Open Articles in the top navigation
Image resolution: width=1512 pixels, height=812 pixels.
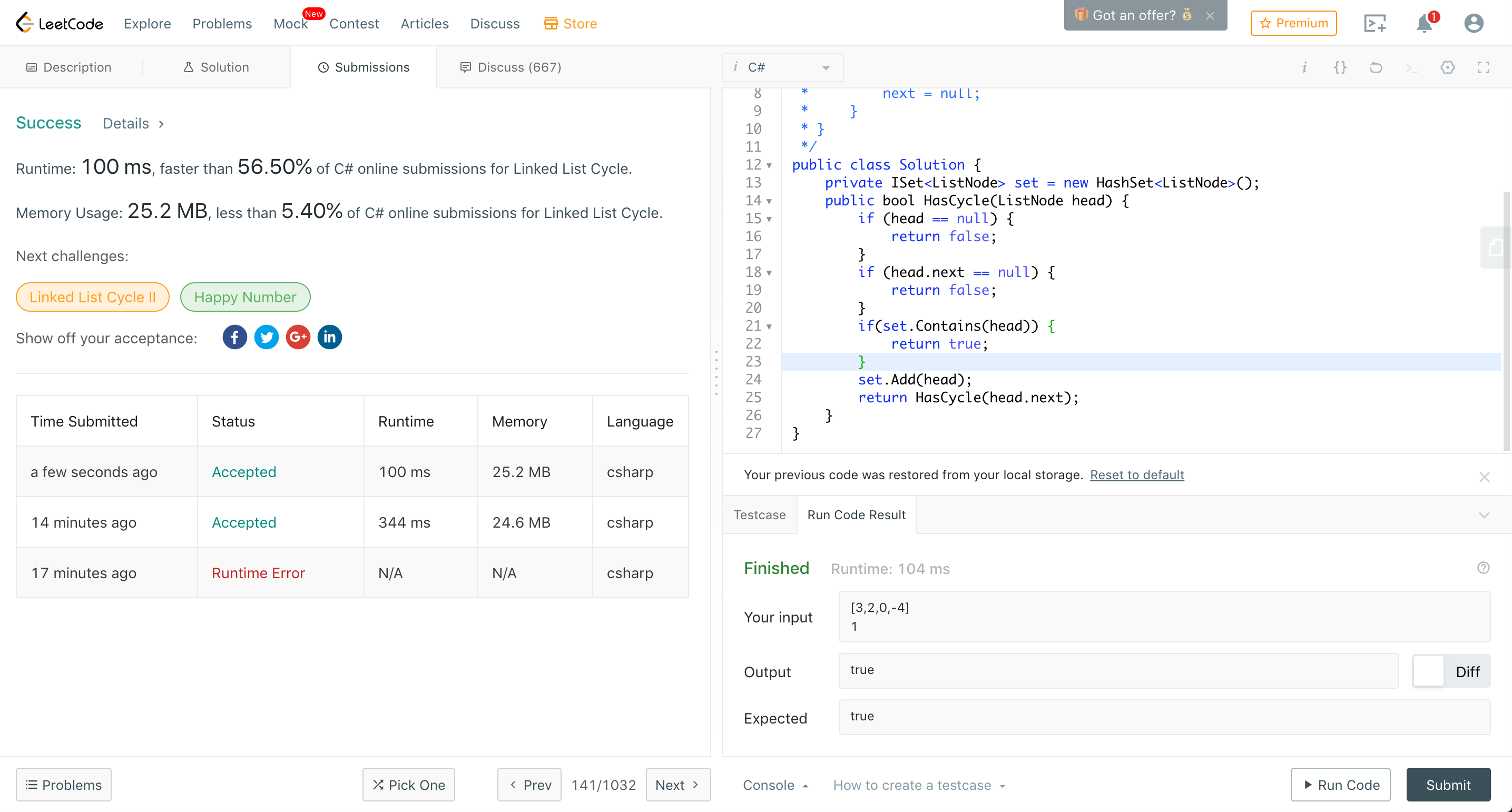click(425, 24)
